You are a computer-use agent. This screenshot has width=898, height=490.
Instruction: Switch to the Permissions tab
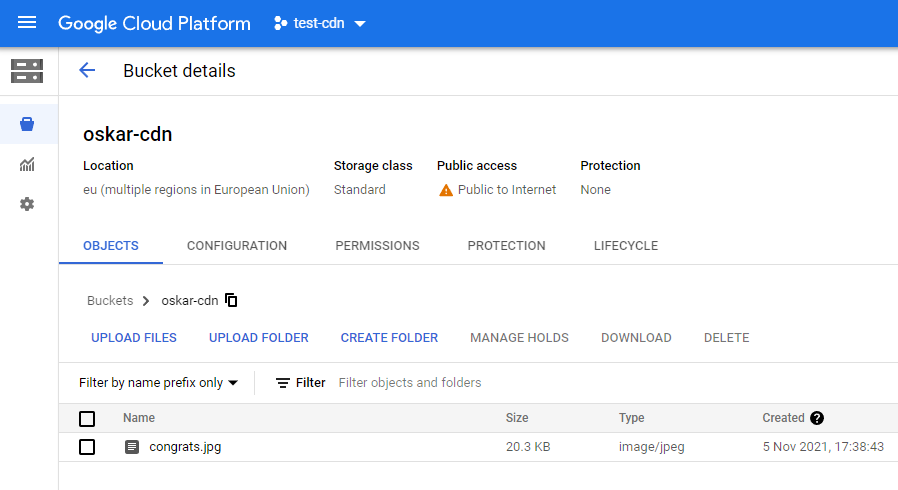click(377, 246)
